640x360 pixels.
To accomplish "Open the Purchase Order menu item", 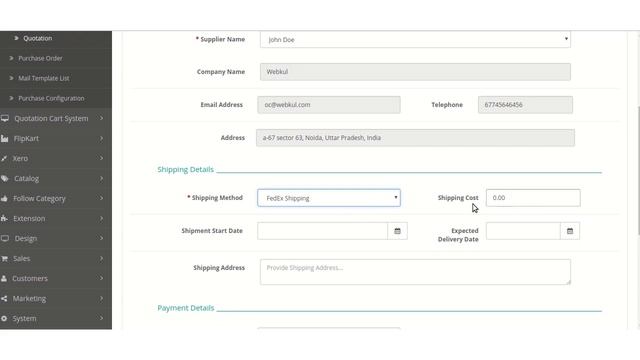I will (40, 58).
